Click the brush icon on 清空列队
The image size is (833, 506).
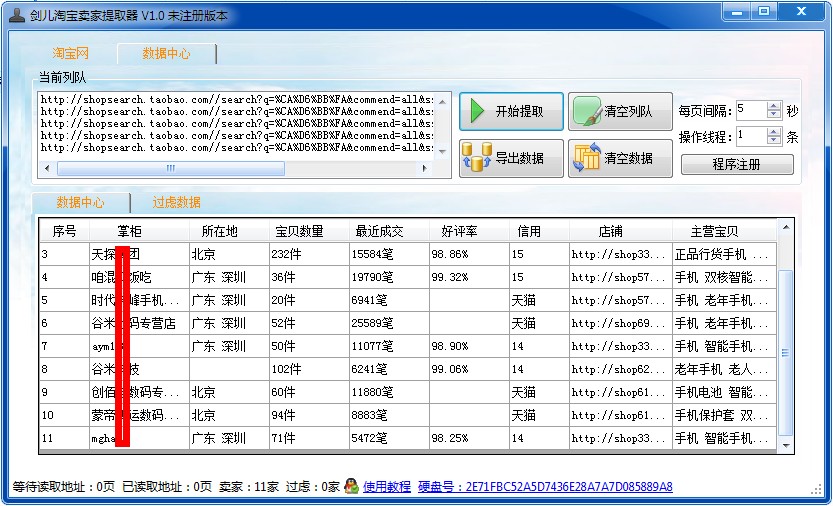587,111
